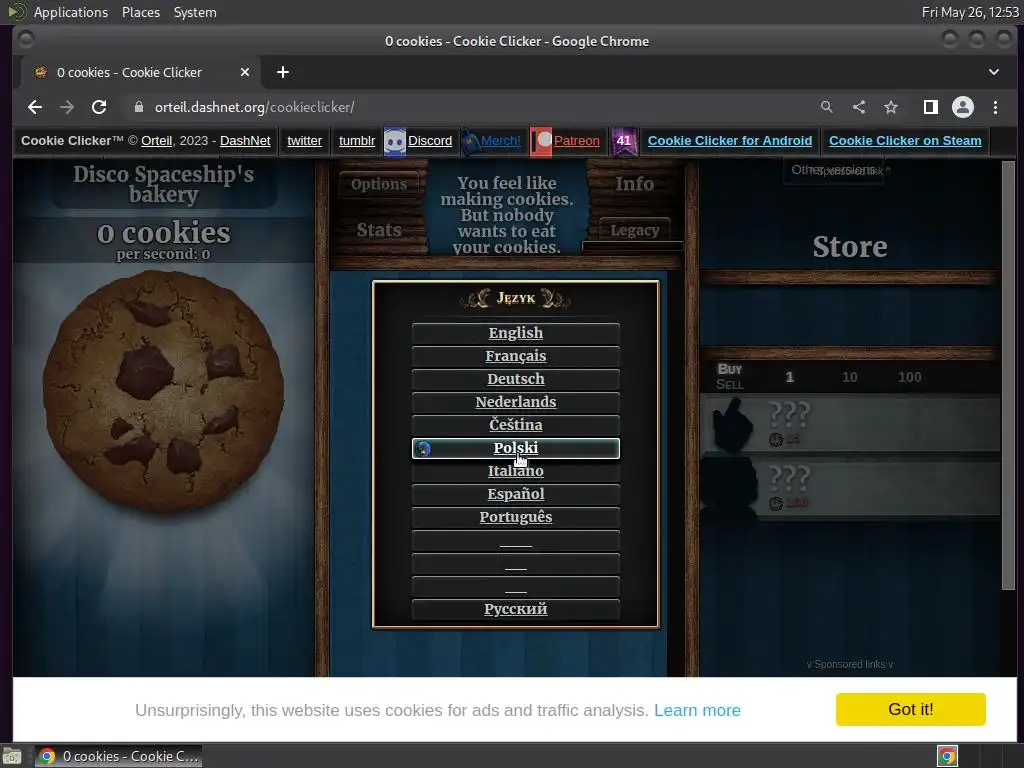This screenshot has width=1024, height=768.
Task: Click the browser forward arrow
Action: click(67, 107)
